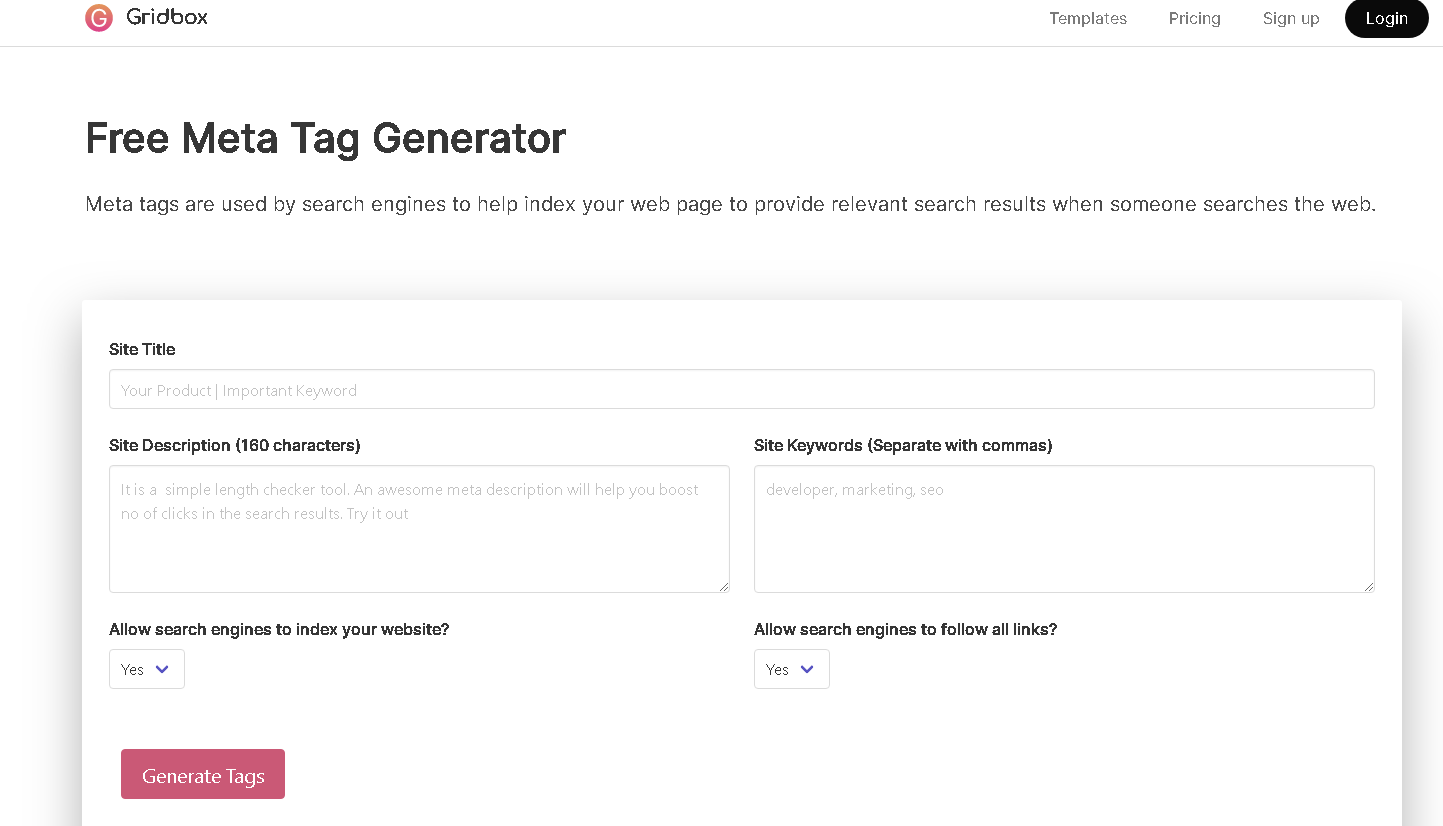1443x826 pixels.
Task: Go to the Pricing page
Action: [1194, 19]
